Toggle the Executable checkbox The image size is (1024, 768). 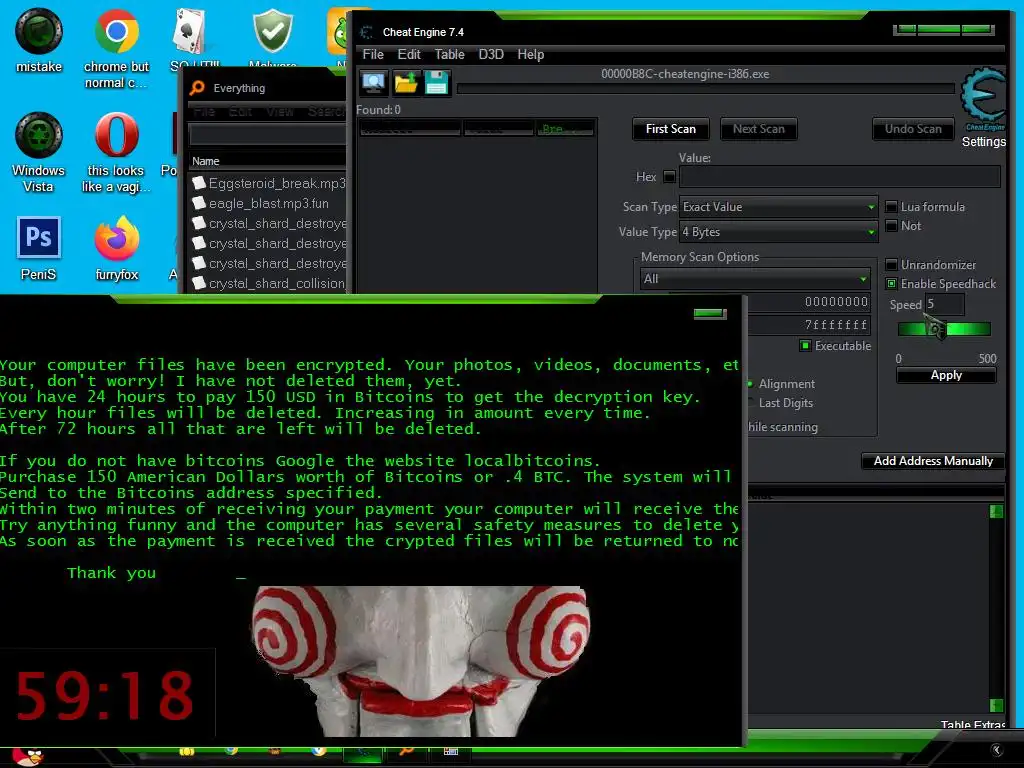click(x=805, y=345)
